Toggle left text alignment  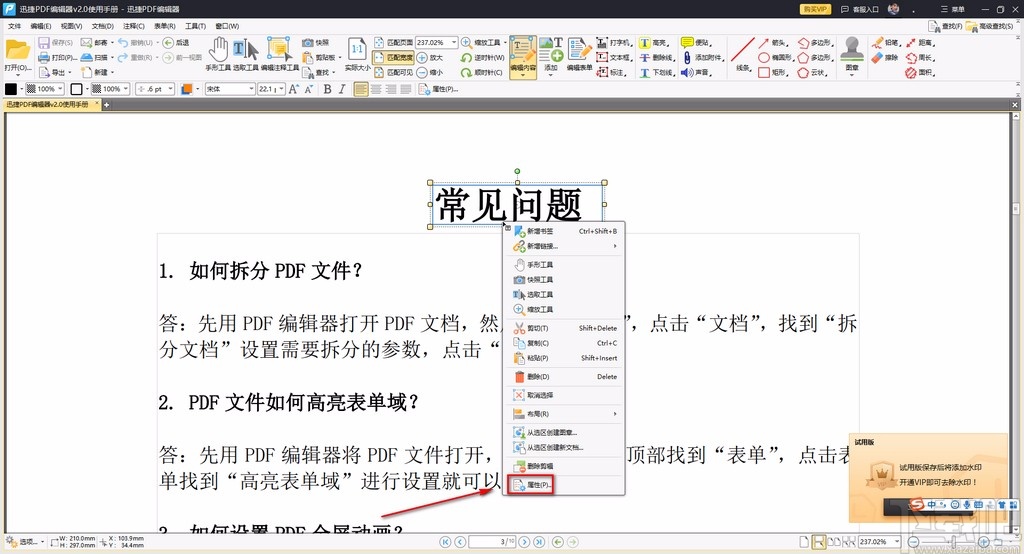coord(361,89)
